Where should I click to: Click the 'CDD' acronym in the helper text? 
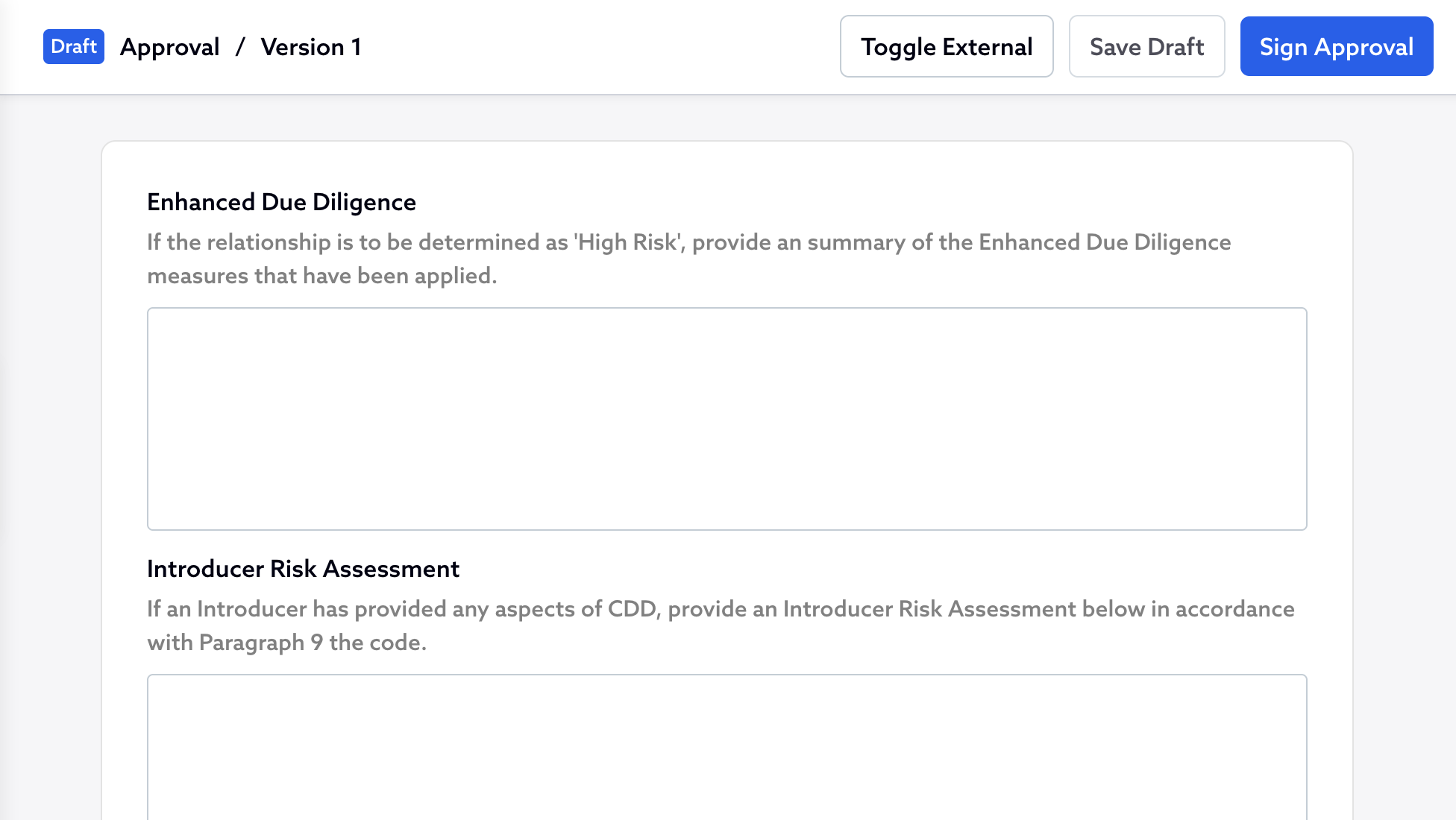pos(633,609)
